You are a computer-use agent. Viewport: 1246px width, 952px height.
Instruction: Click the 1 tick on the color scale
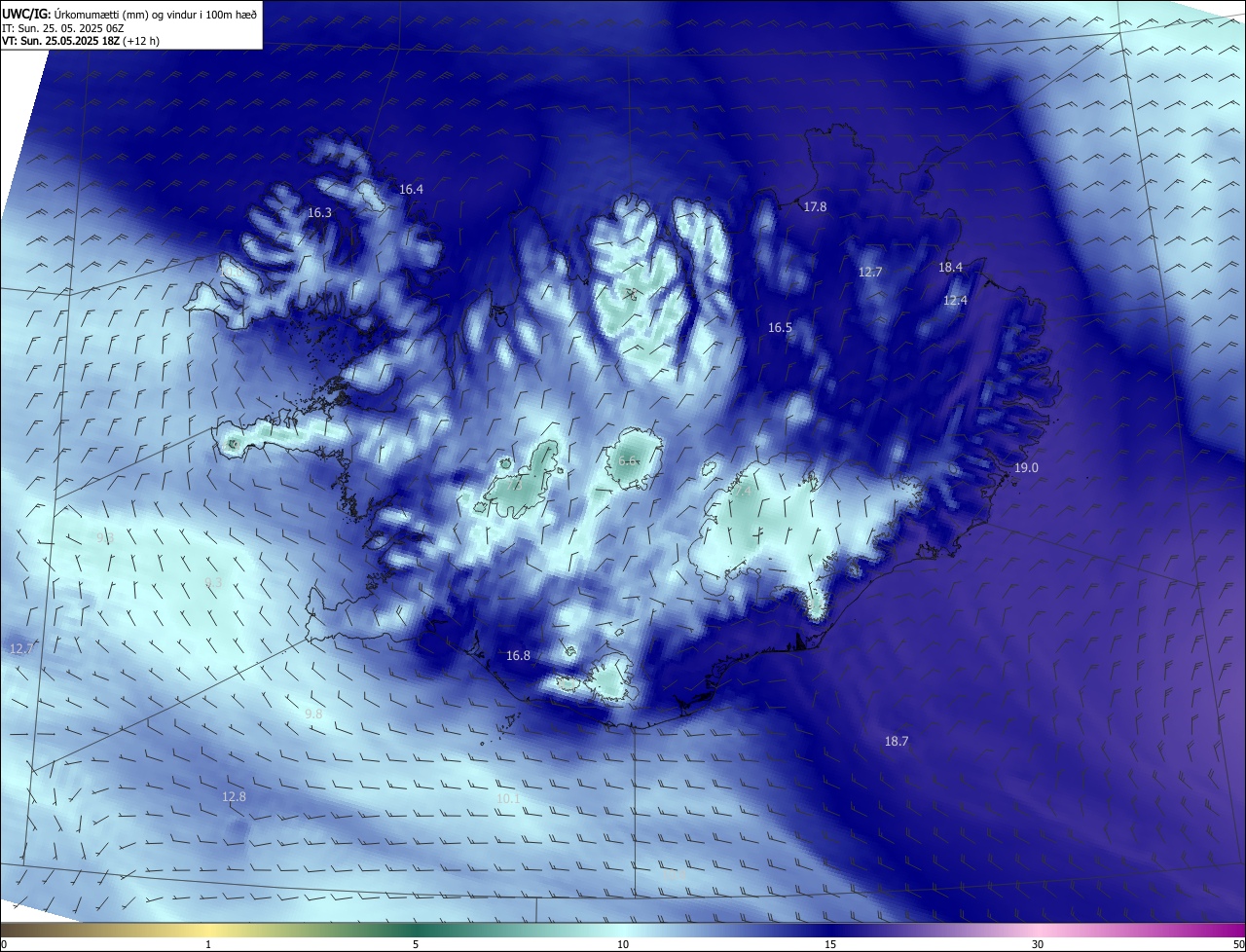click(x=208, y=944)
